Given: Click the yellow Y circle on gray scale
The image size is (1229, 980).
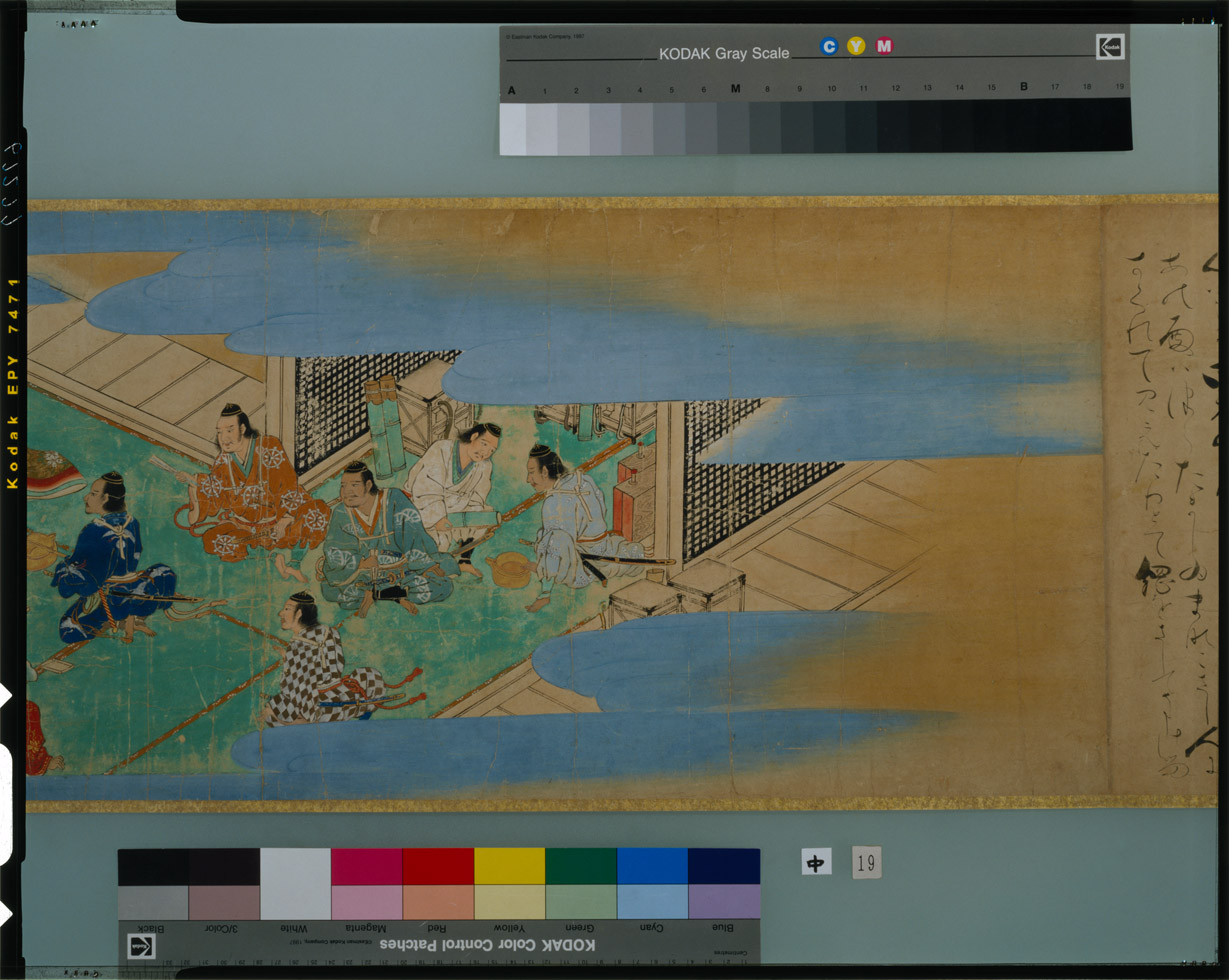Looking at the screenshot, I should click(x=856, y=46).
